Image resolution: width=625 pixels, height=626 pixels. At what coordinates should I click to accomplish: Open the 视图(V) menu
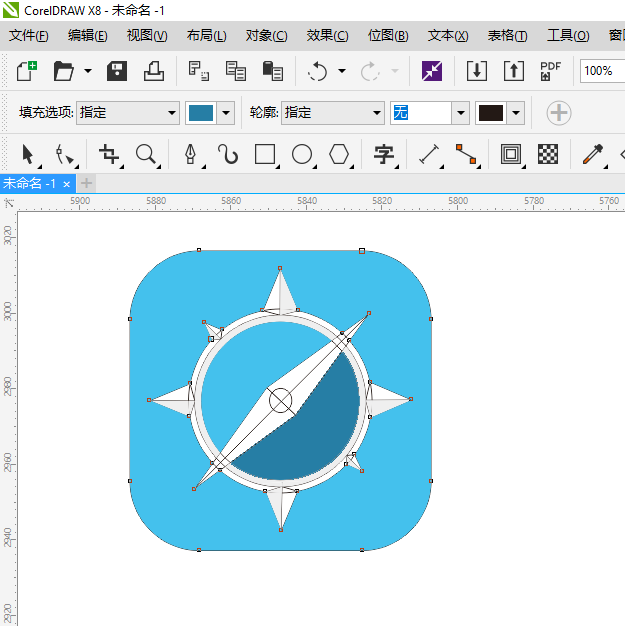pyautogui.click(x=147, y=36)
